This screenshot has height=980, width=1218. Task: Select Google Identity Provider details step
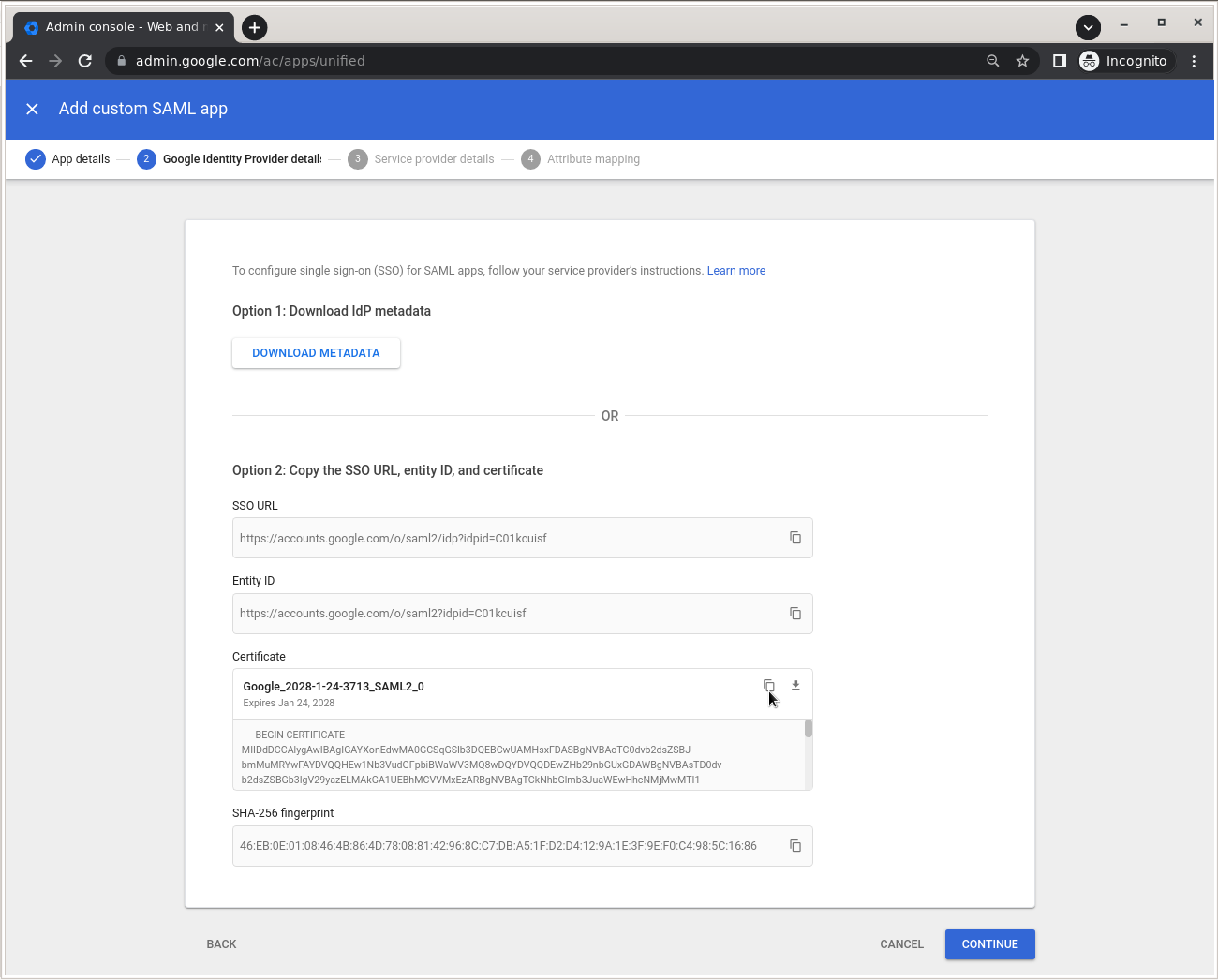click(230, 159)
